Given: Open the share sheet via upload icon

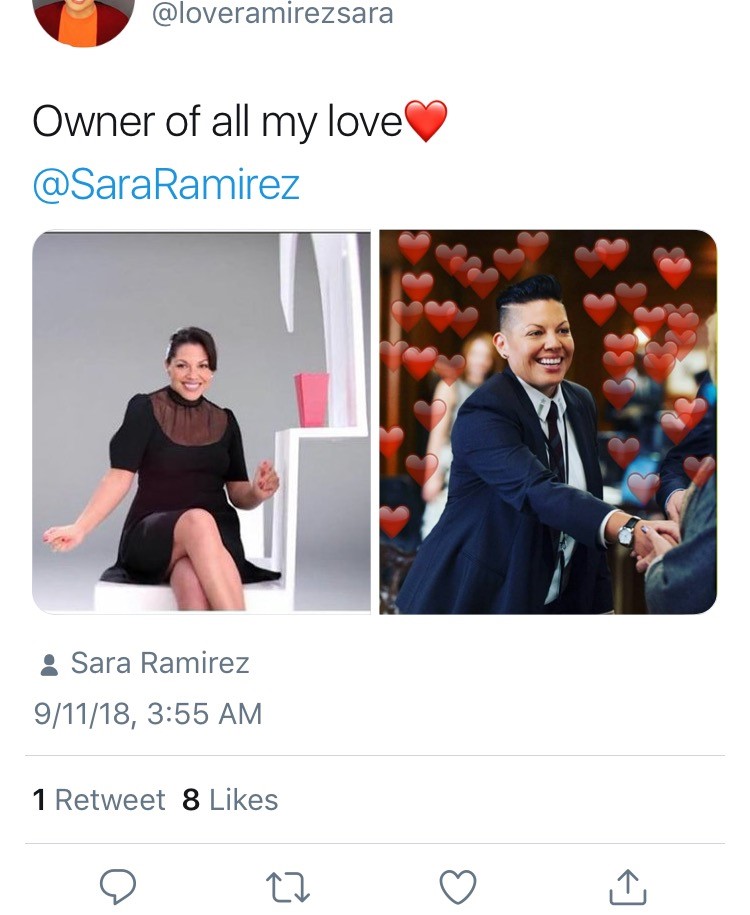Looking at the screenshot, I should [627, 885].
